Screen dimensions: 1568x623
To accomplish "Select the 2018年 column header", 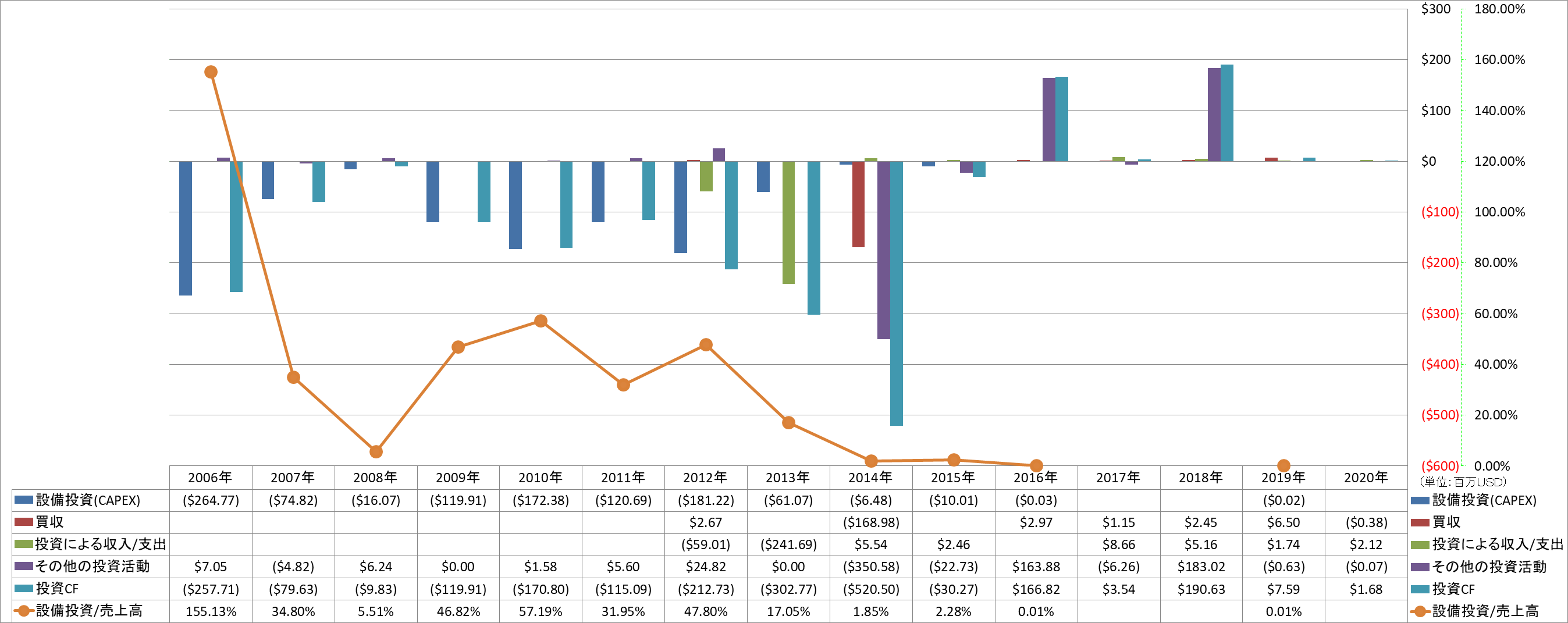I will 1200,478.
